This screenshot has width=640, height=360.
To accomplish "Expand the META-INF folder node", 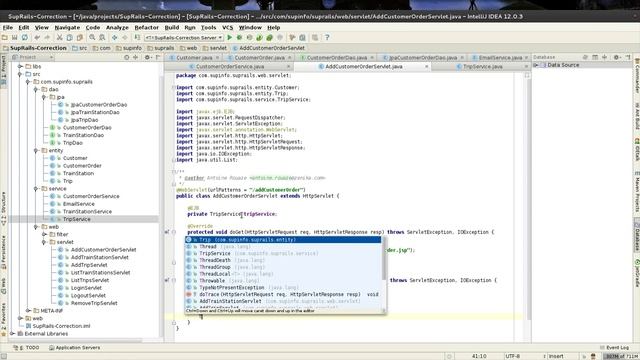I will (x=28, y=311).
